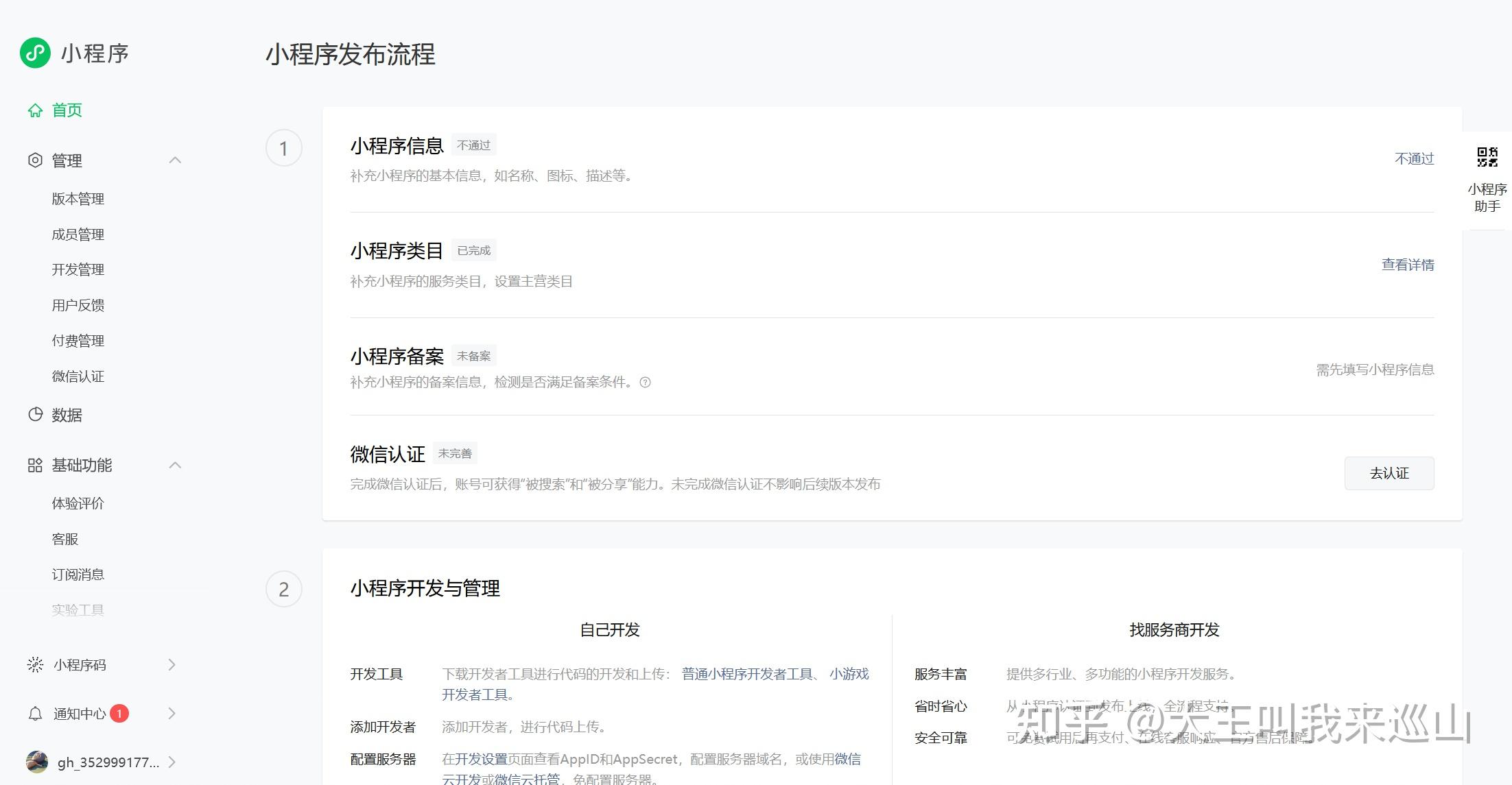The width and height of the screenshot is (1512, 785).
Task: Click the help icon beside 备案 description
Action: [x=645, y=383]
